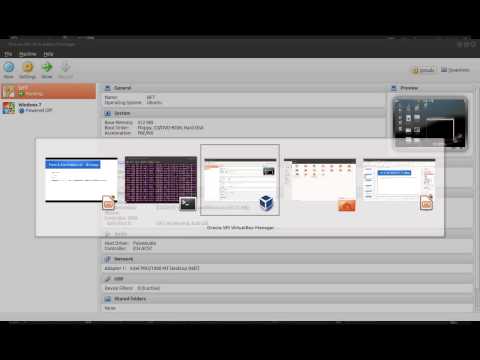The height and width of the screenshot is (360, 480).
Task: Click the Impress icon on the first thumbnail
Action: 109,202
